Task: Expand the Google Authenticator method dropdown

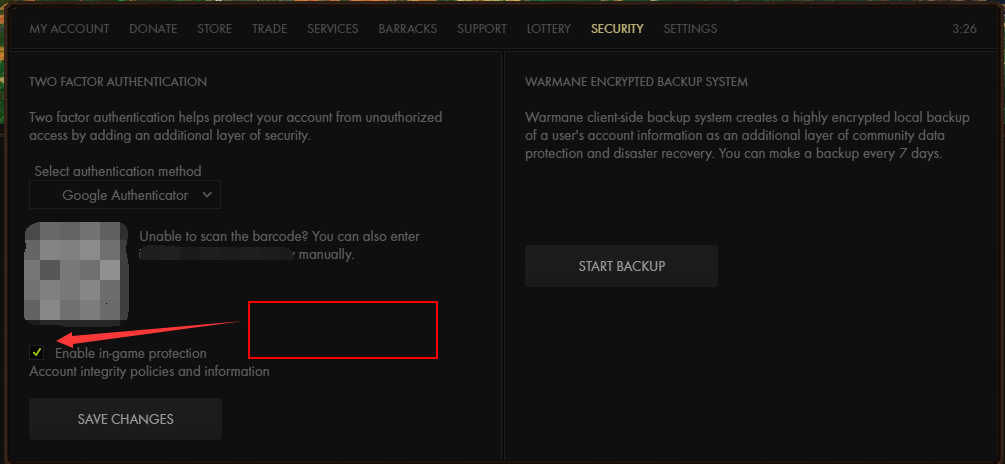Action: pyautogui.click(x=125, y=195)
